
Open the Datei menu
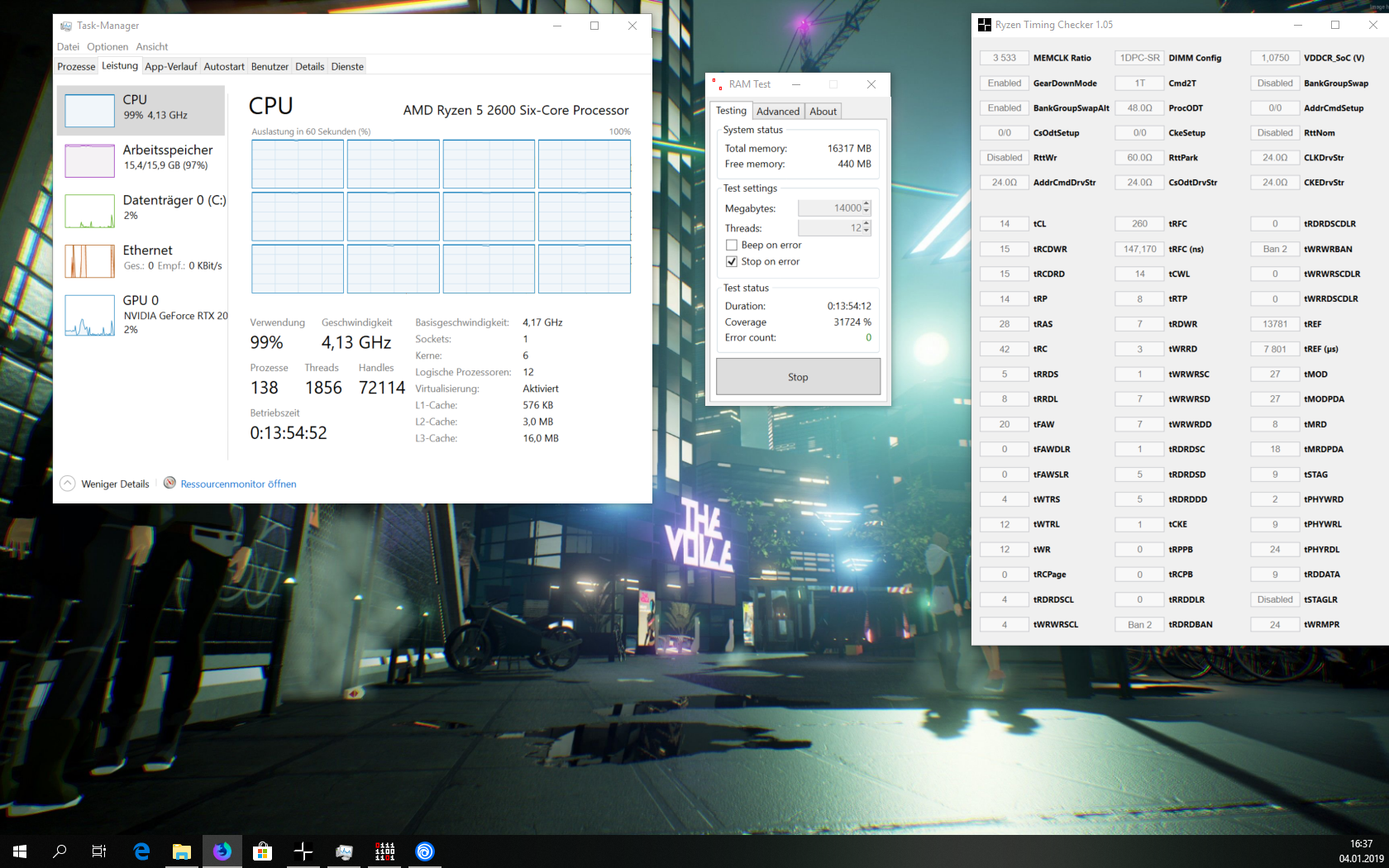[68, 47]
